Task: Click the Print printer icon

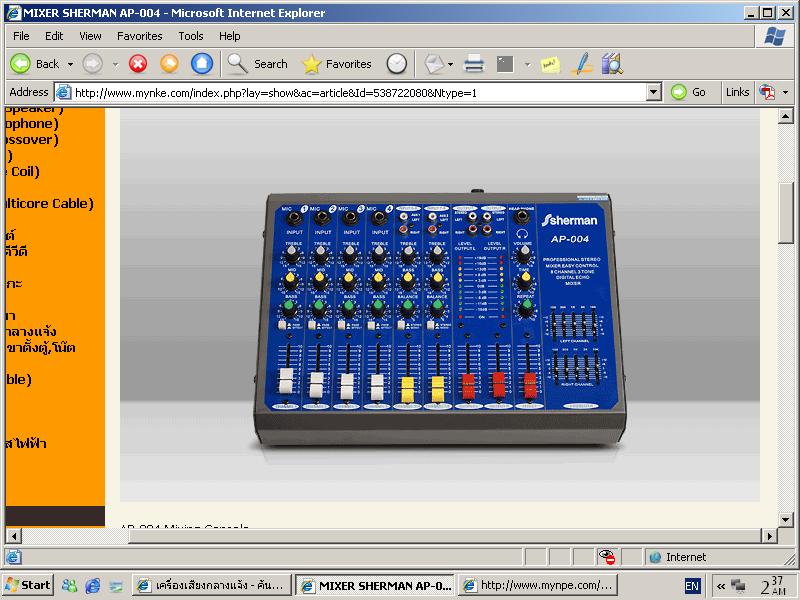Action: pos(473,64)
